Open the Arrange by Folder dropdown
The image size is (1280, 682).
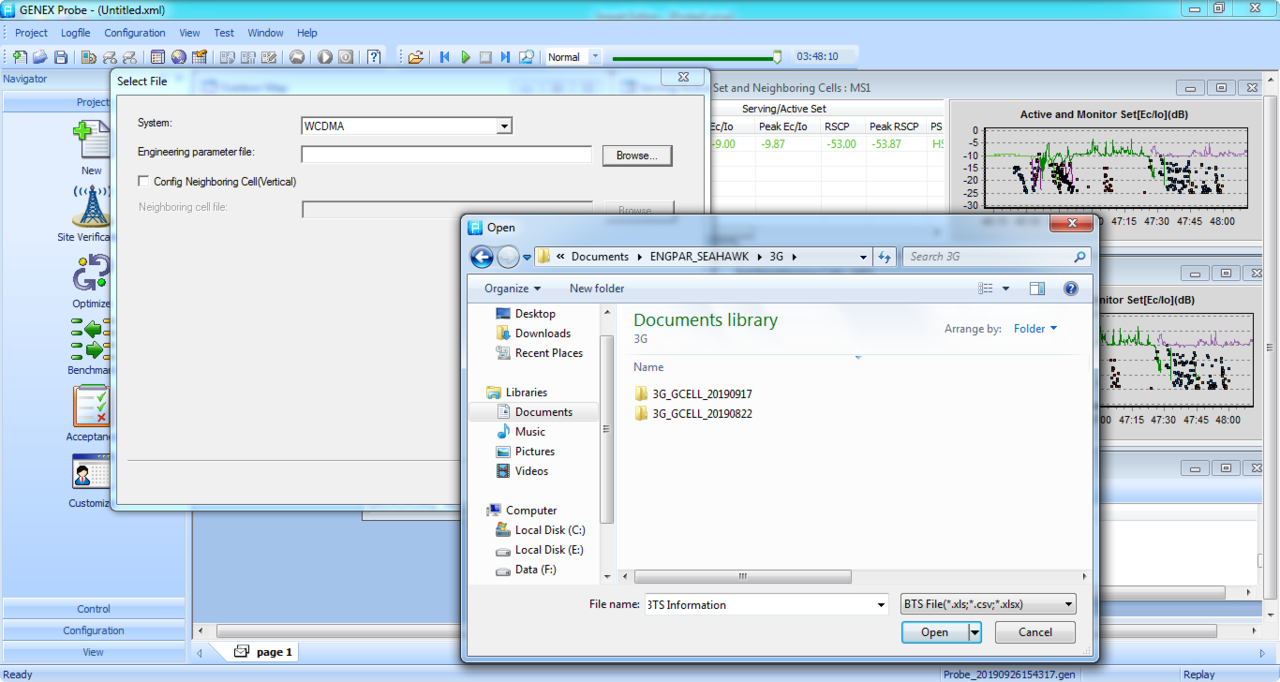point(1035,328)
